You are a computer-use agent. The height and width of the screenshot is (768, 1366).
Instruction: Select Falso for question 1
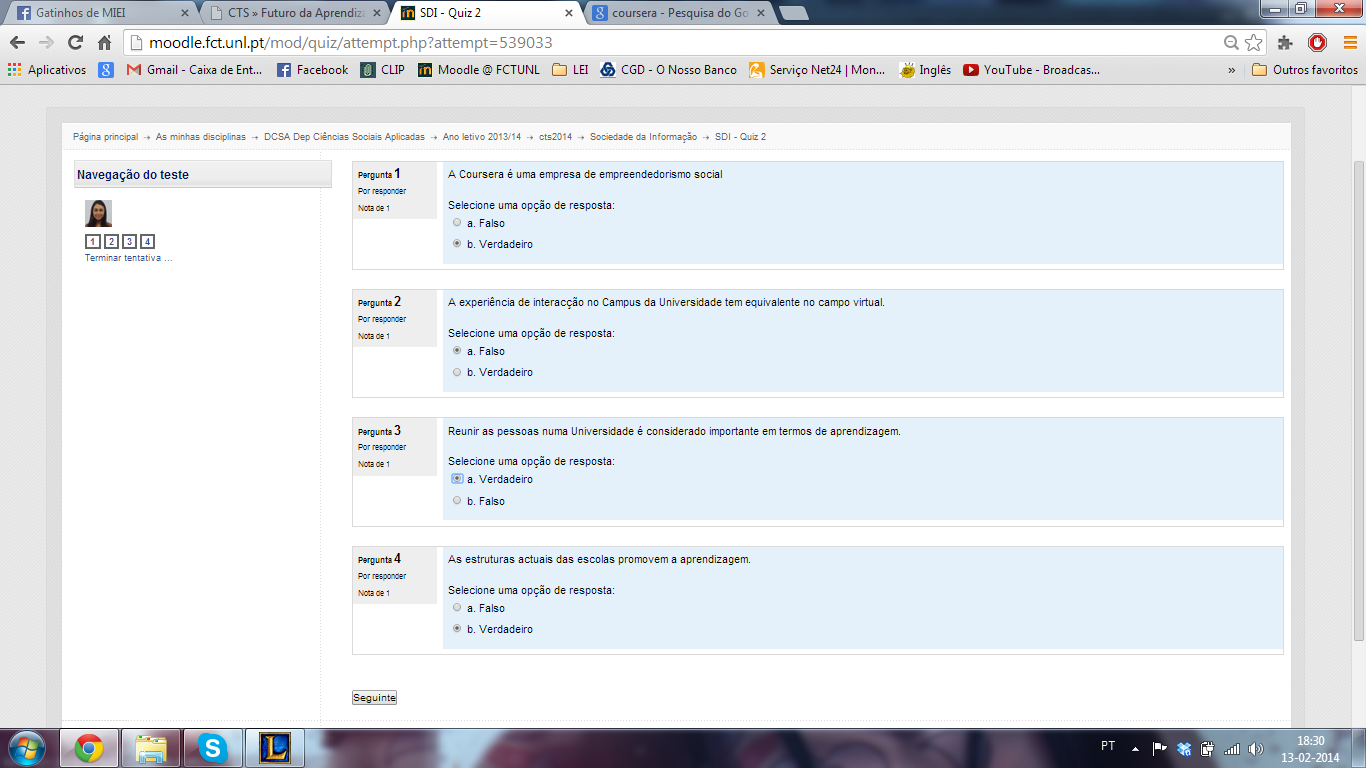click(x=457, y=223)
